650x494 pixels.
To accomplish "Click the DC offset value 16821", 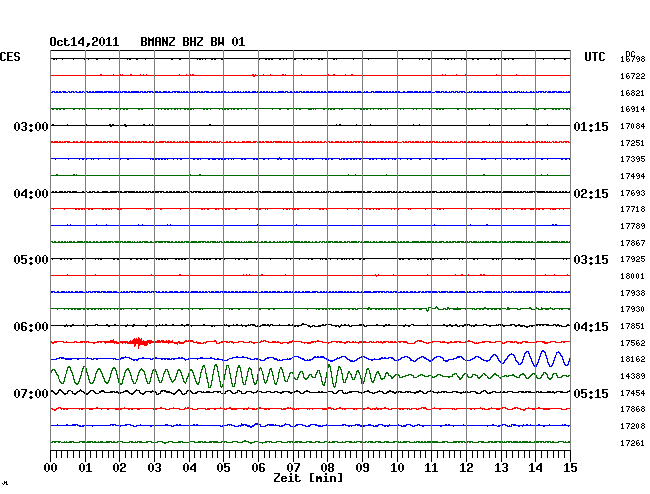I will pyautogui.click(x=633, y=93).
